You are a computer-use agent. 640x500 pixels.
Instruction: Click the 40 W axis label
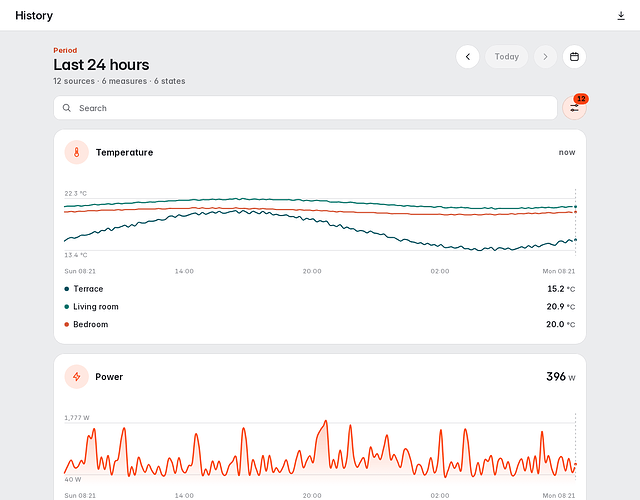73,480
